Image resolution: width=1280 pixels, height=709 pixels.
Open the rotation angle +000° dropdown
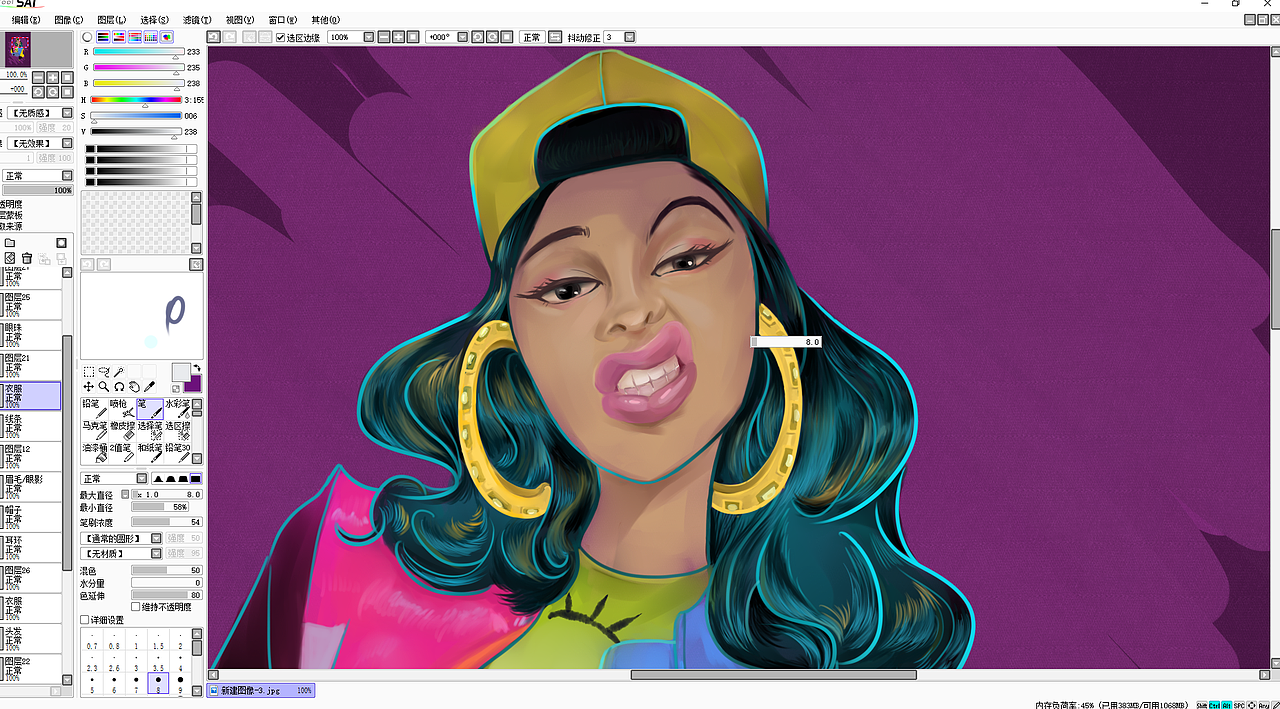point(462,37)
